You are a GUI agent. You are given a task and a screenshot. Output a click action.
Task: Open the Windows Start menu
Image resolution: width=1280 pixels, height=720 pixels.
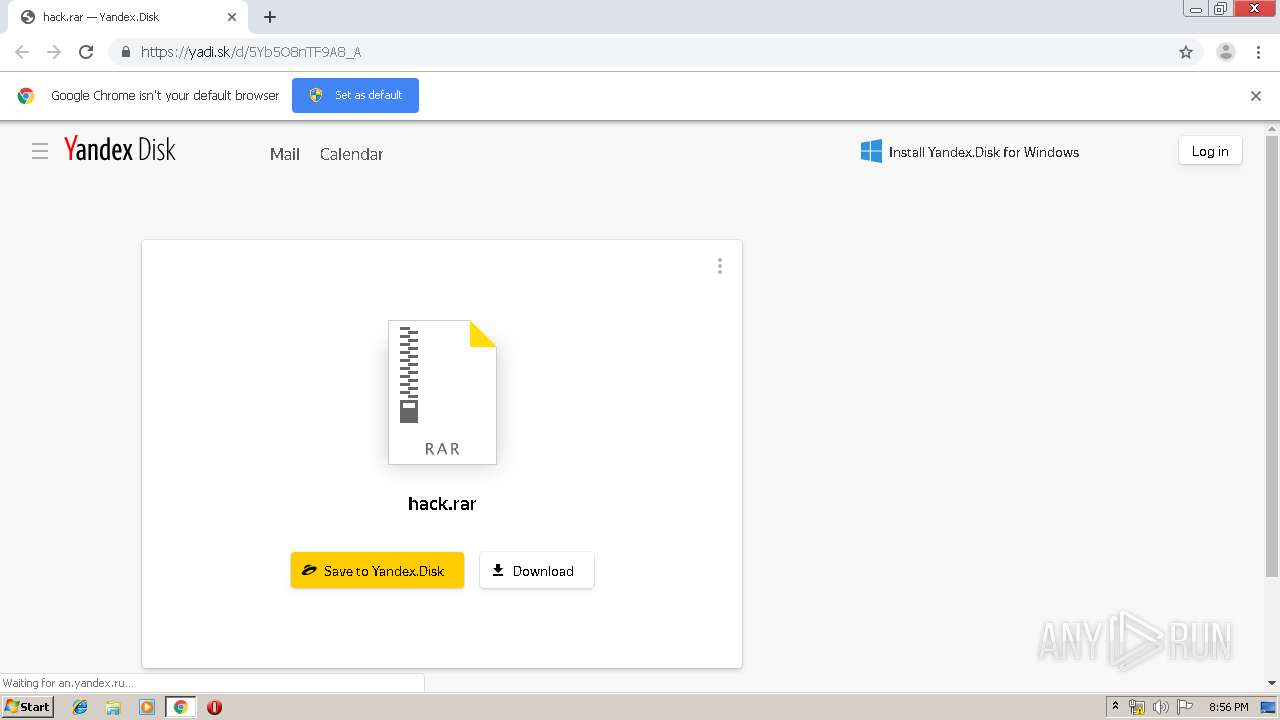pyautogui.click(x=28, y=707)
